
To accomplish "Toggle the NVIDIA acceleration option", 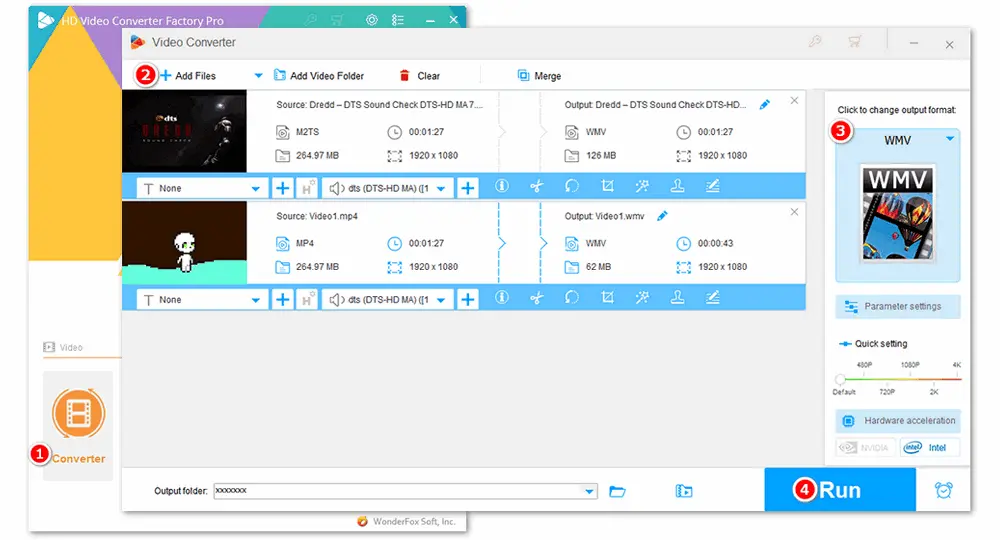I will [x=866, y=448].
